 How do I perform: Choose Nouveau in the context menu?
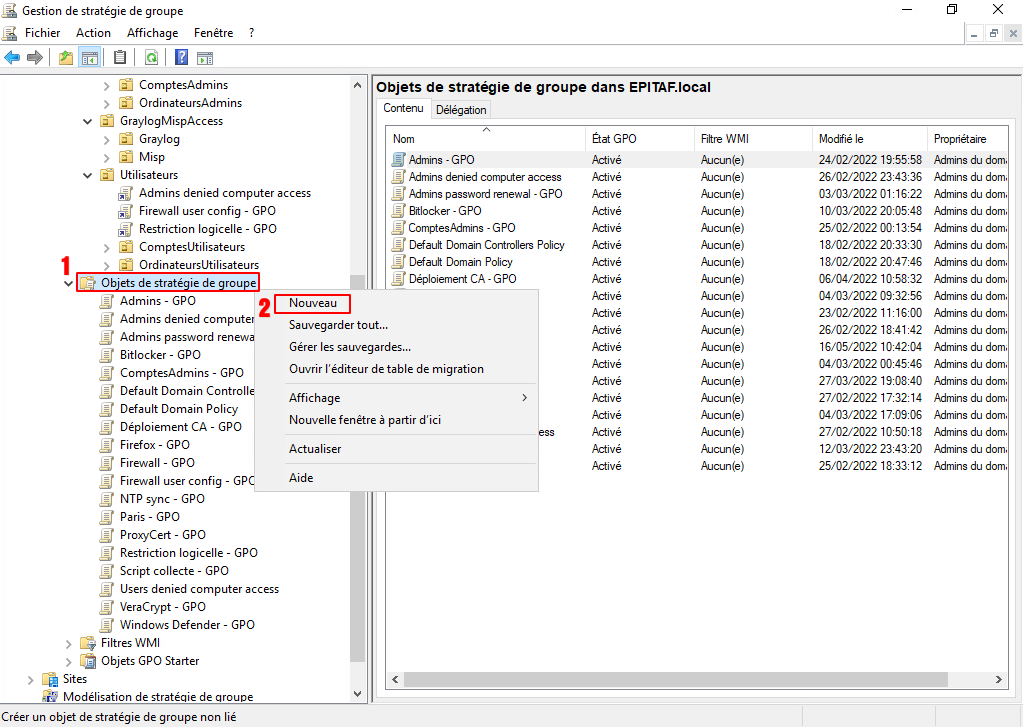coord(312,303)
